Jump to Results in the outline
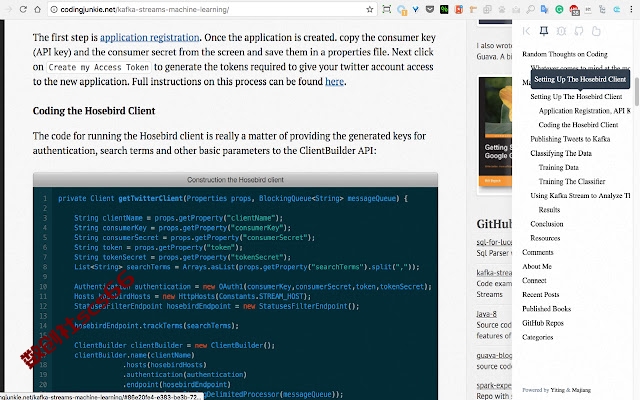 (549, 210)
